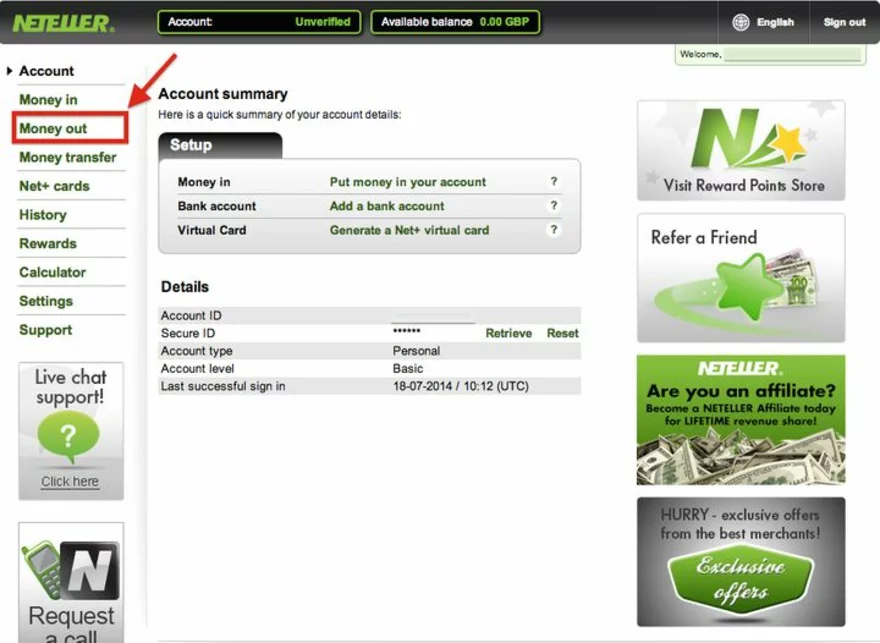Select Money out in the sidebar
The height and width of the screenshot is (643, 880).
click(x=53, y=128)
